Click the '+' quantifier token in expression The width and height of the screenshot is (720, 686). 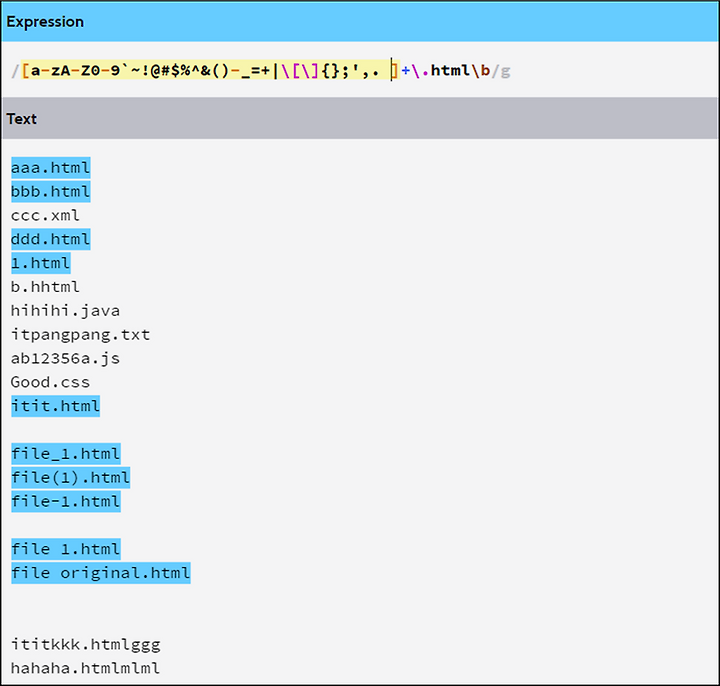click(405, 71)
